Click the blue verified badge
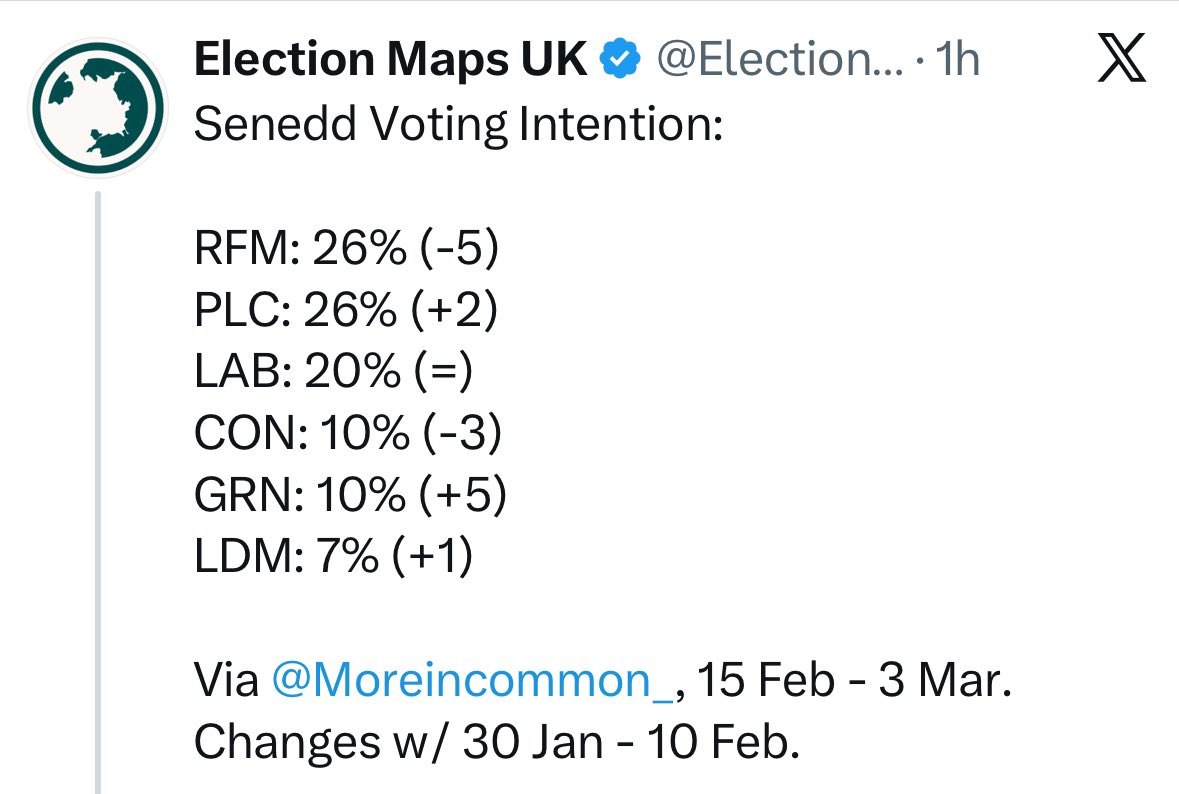 click(620, 62)
